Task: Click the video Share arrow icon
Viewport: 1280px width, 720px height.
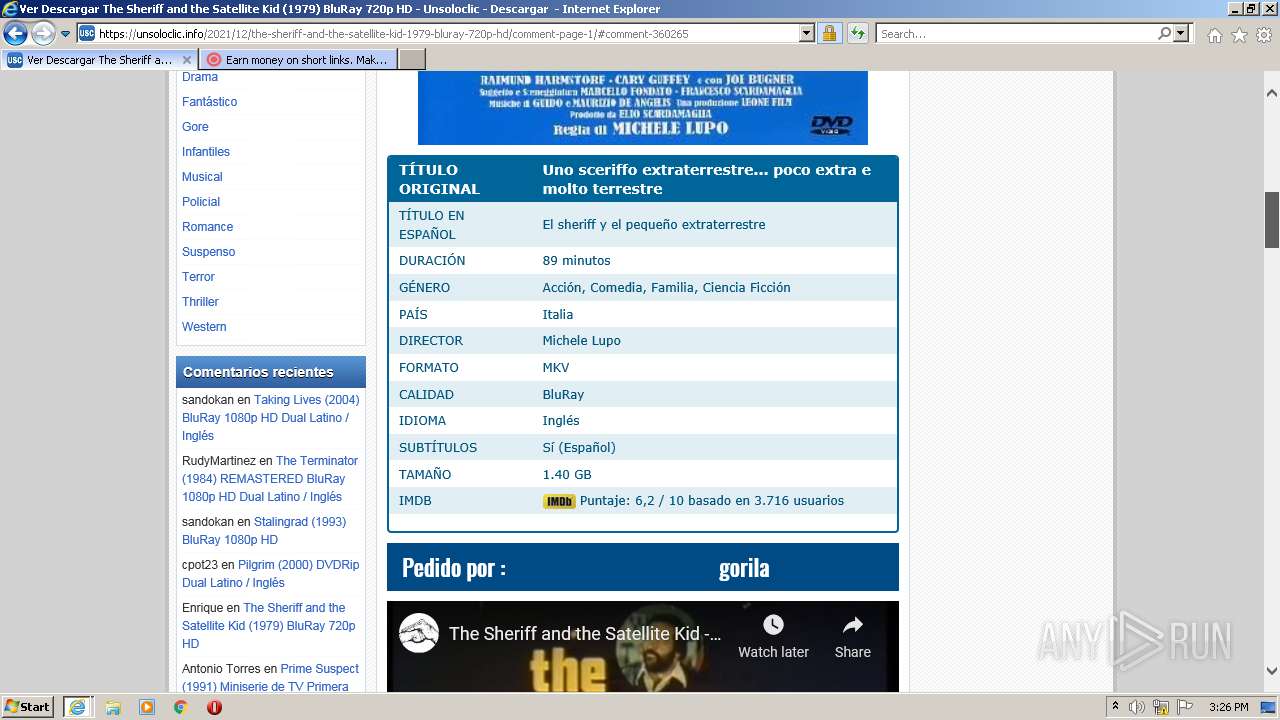Action: click(853, 625)
